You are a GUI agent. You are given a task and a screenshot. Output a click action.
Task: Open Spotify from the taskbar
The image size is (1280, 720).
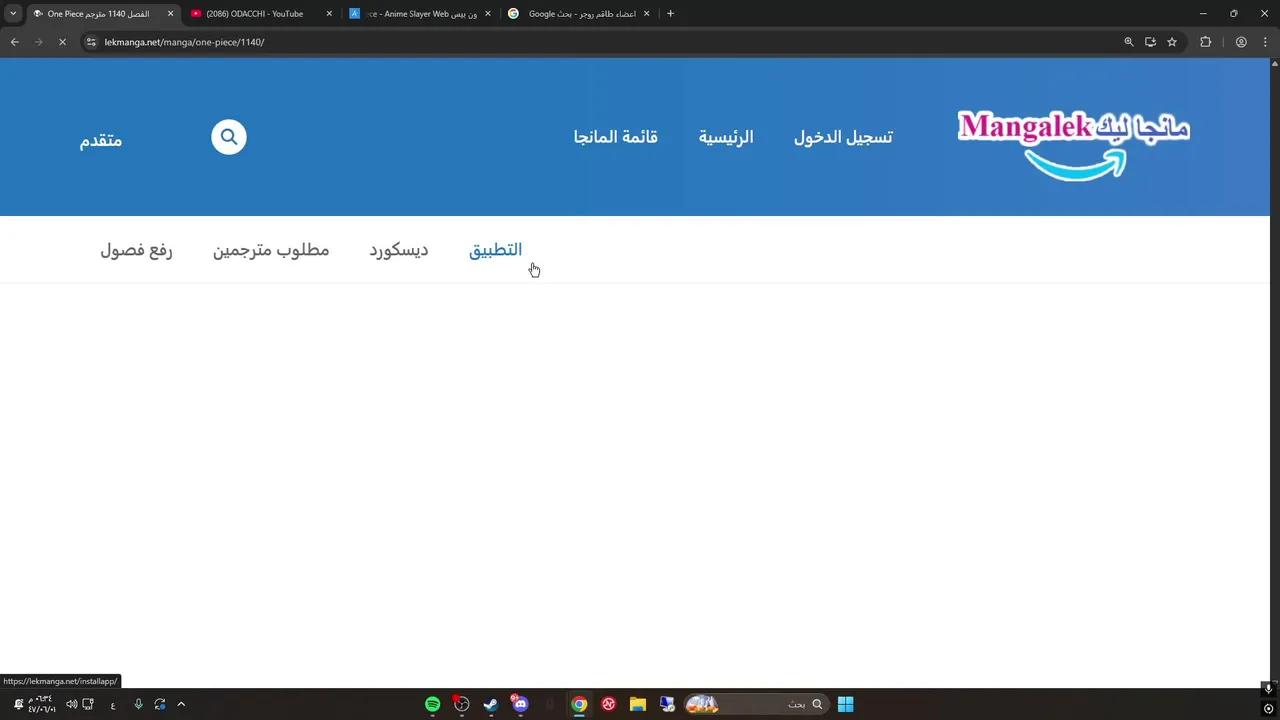pos(432,704)
